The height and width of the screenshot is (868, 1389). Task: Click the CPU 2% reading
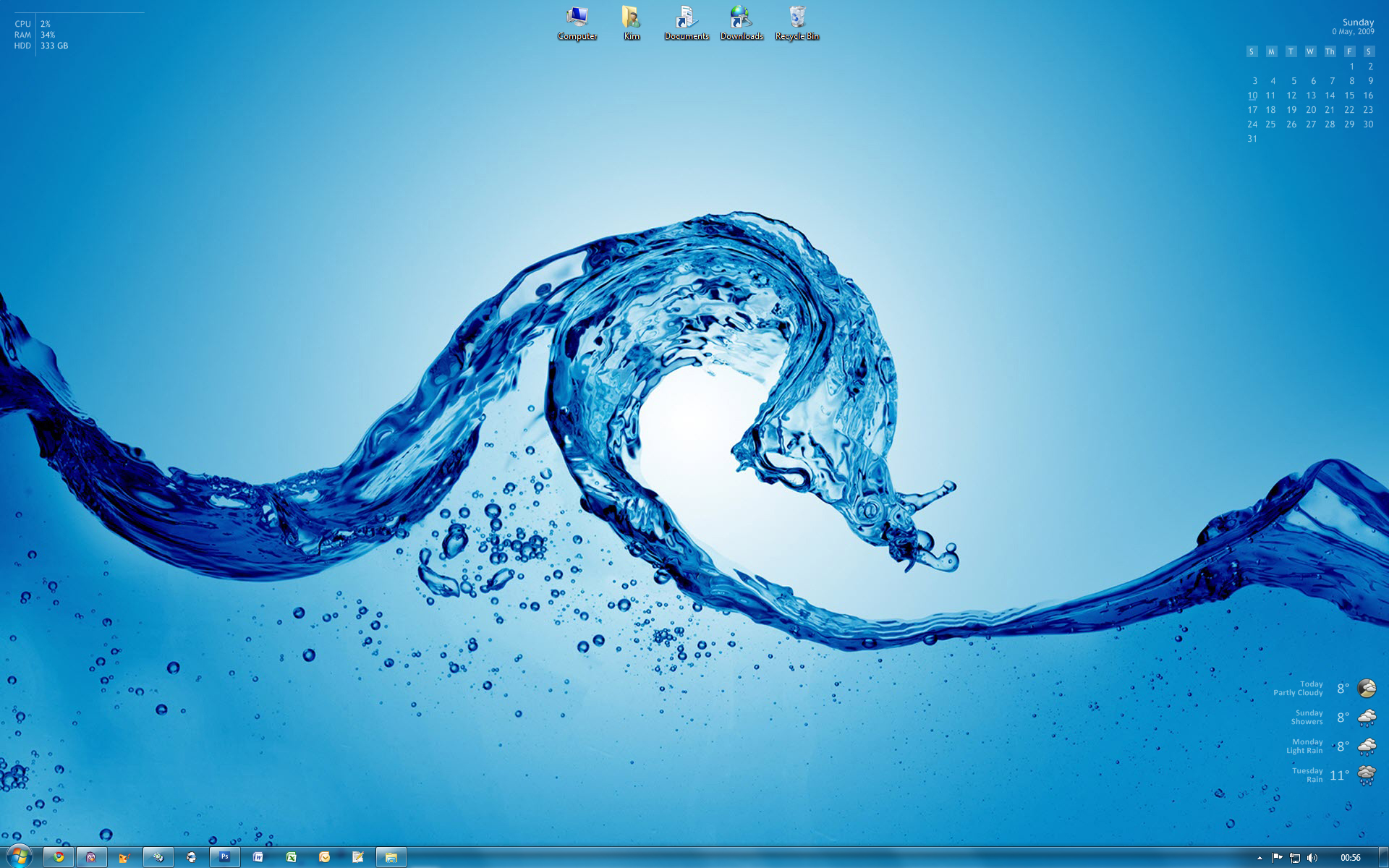[33, 24]
